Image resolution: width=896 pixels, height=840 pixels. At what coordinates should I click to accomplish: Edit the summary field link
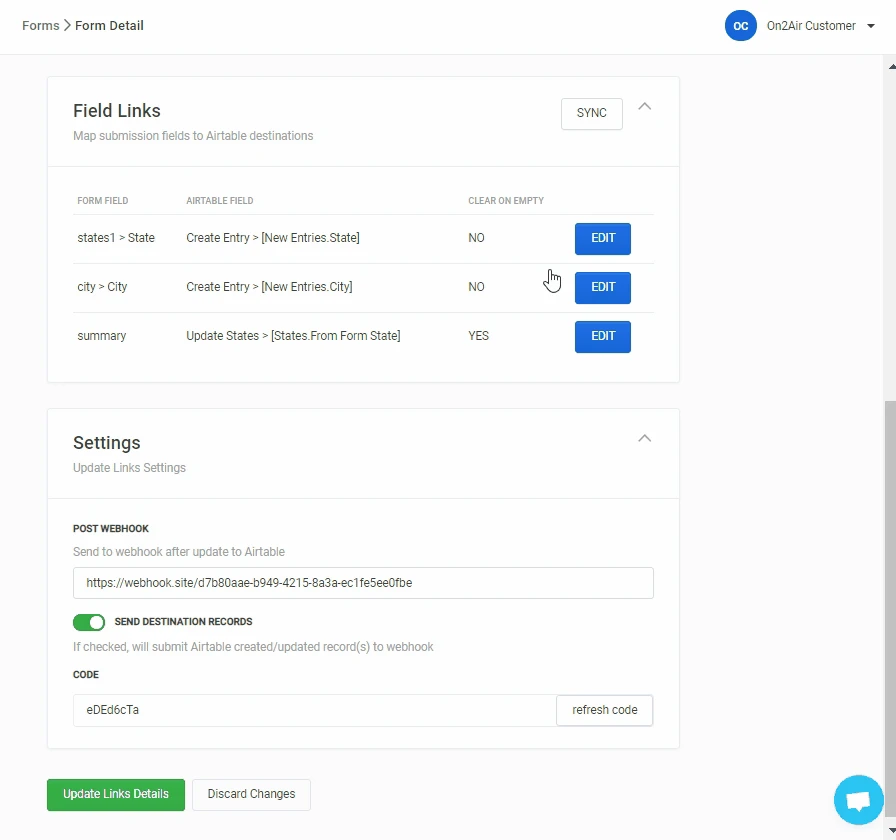602,337
